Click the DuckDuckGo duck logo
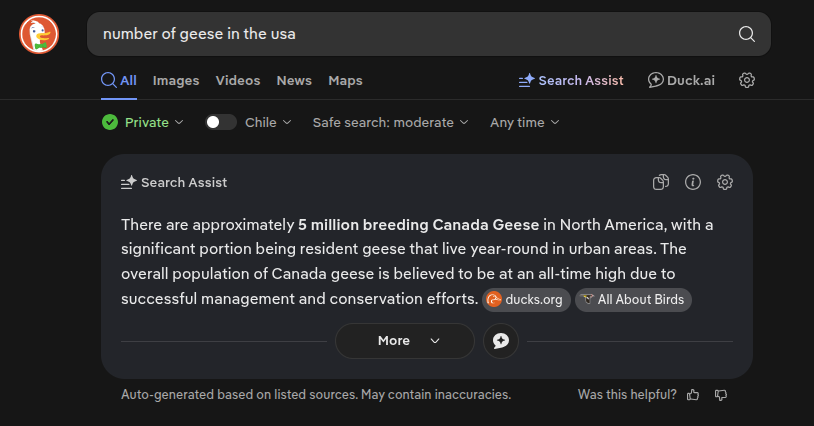The height and width of the screenshot is (426, 814). 39,34
